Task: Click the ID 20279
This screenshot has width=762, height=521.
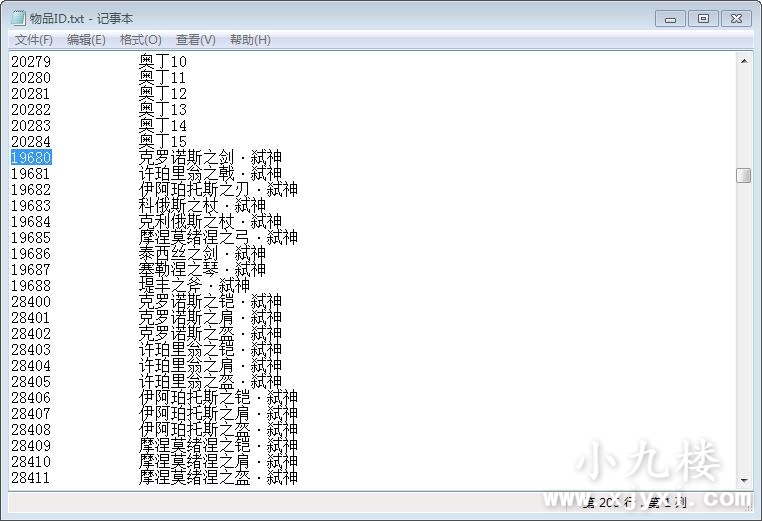Action: click(31, 62)
